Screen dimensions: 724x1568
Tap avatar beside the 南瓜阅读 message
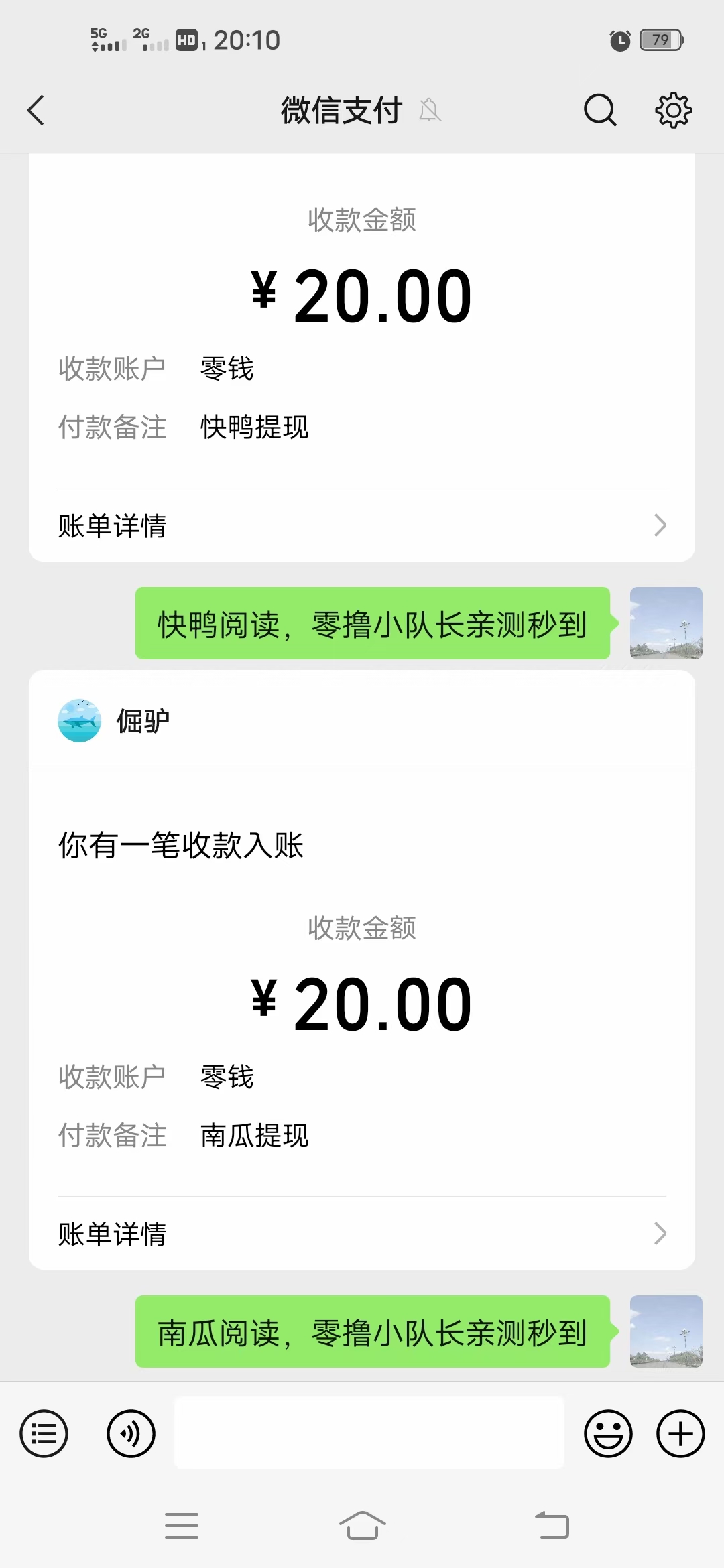[x=666, y=1331]
